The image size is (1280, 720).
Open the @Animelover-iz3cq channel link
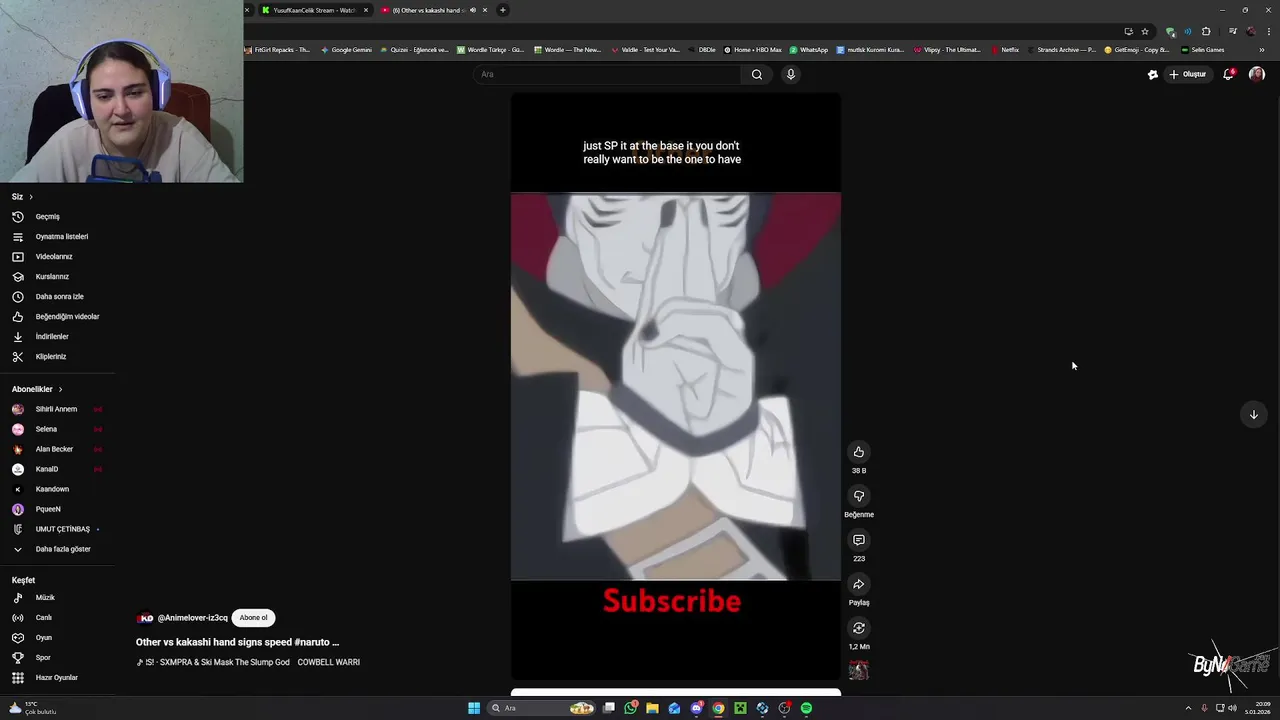click(192, 618)
